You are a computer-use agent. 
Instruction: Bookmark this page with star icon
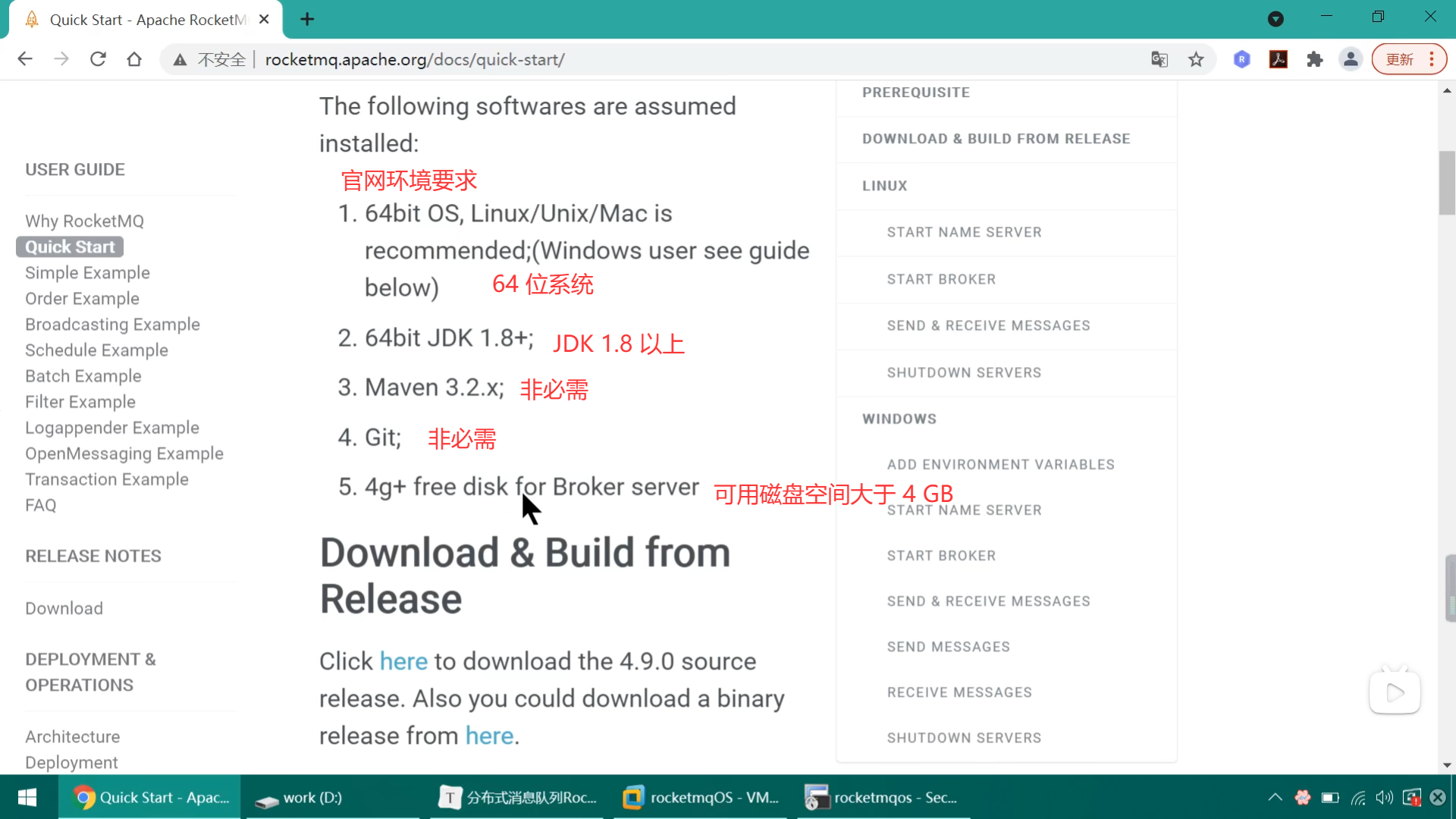click(x=1196, y=59)
